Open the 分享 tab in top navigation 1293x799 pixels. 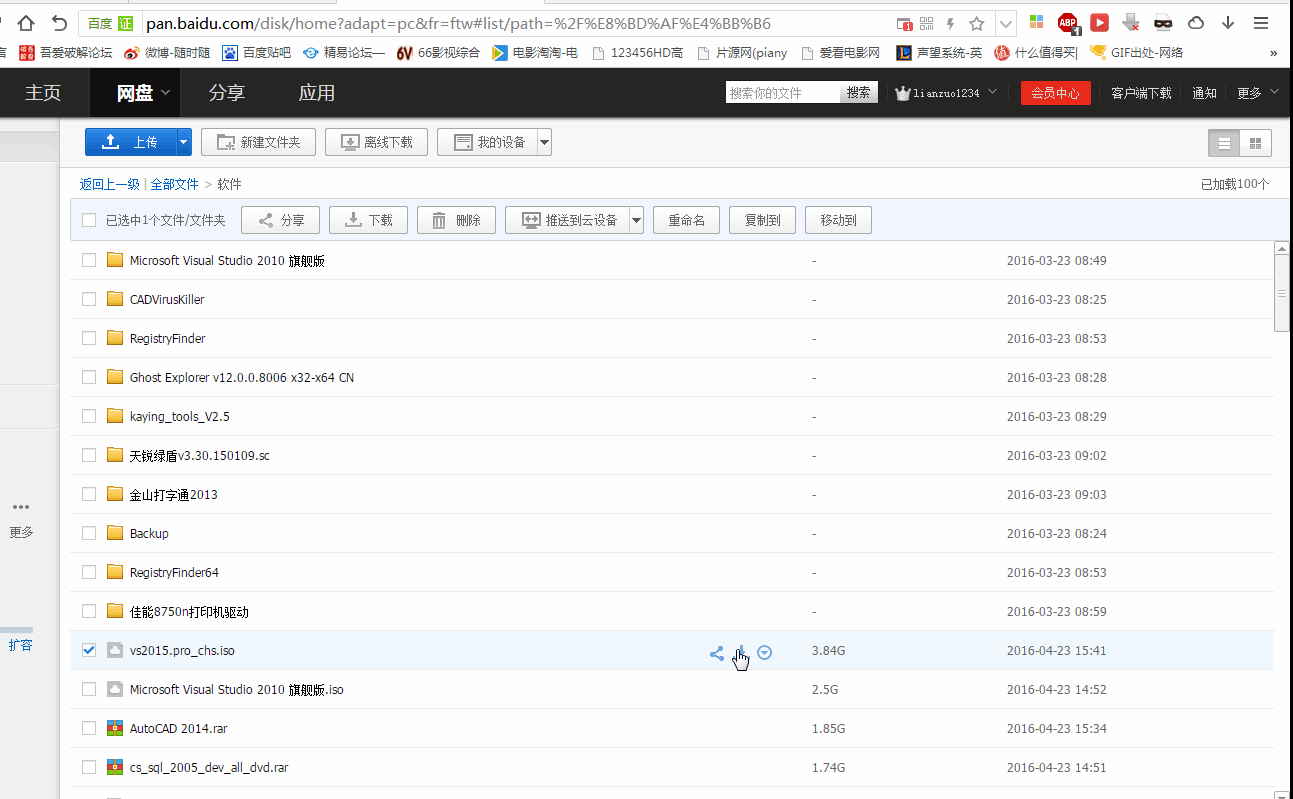click(226, 93)
